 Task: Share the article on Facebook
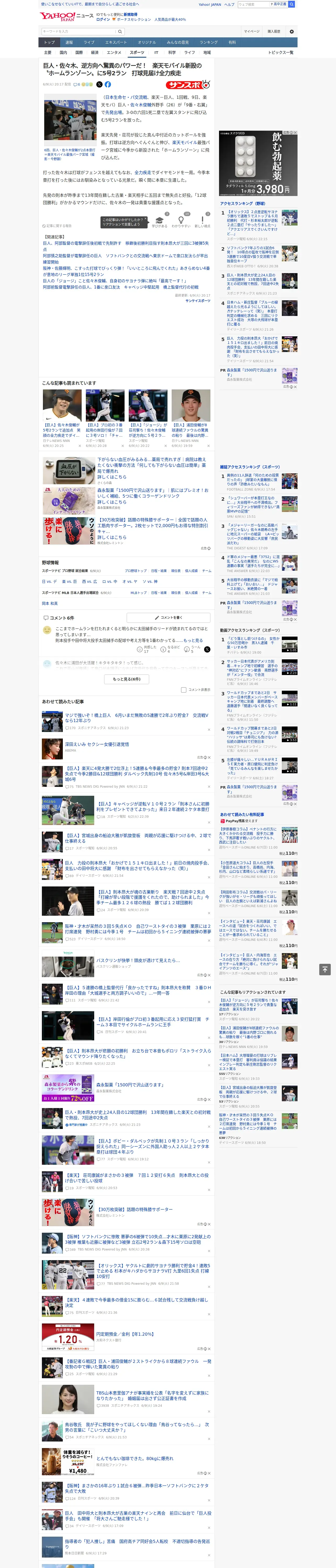[x=107, y=85]
